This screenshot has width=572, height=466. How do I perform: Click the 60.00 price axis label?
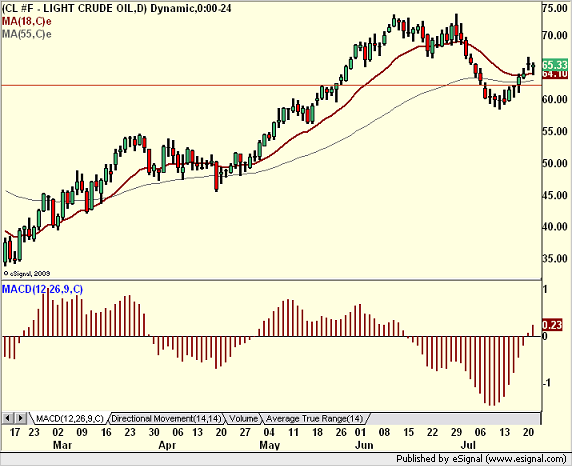554,99
